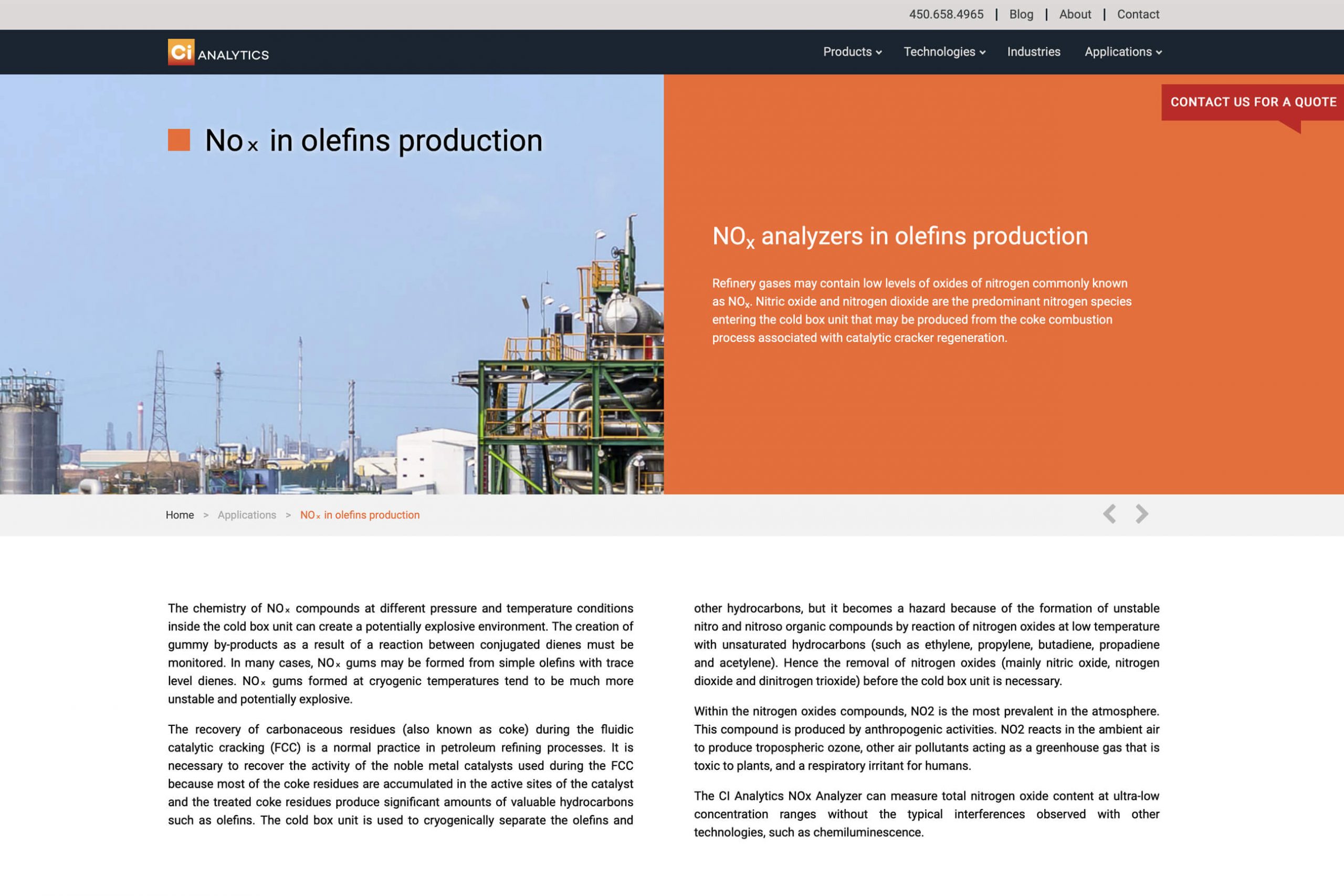Expand the Products dropdown menu
Image resolution: width=1344 pixels, height=896 pixels.
[852, 52]
